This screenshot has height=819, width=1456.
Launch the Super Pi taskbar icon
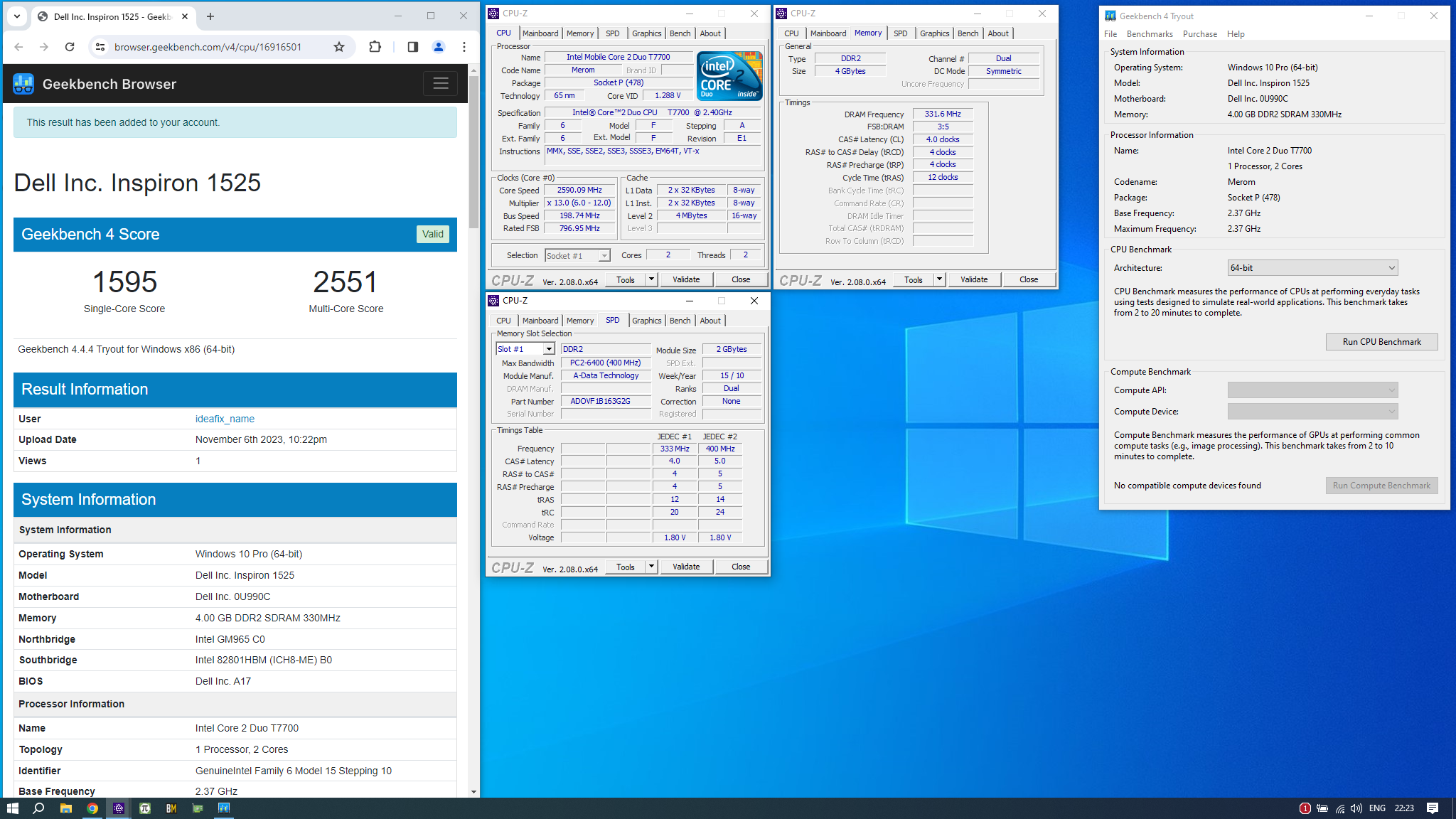pyautogui.click(x=145, y=808)
